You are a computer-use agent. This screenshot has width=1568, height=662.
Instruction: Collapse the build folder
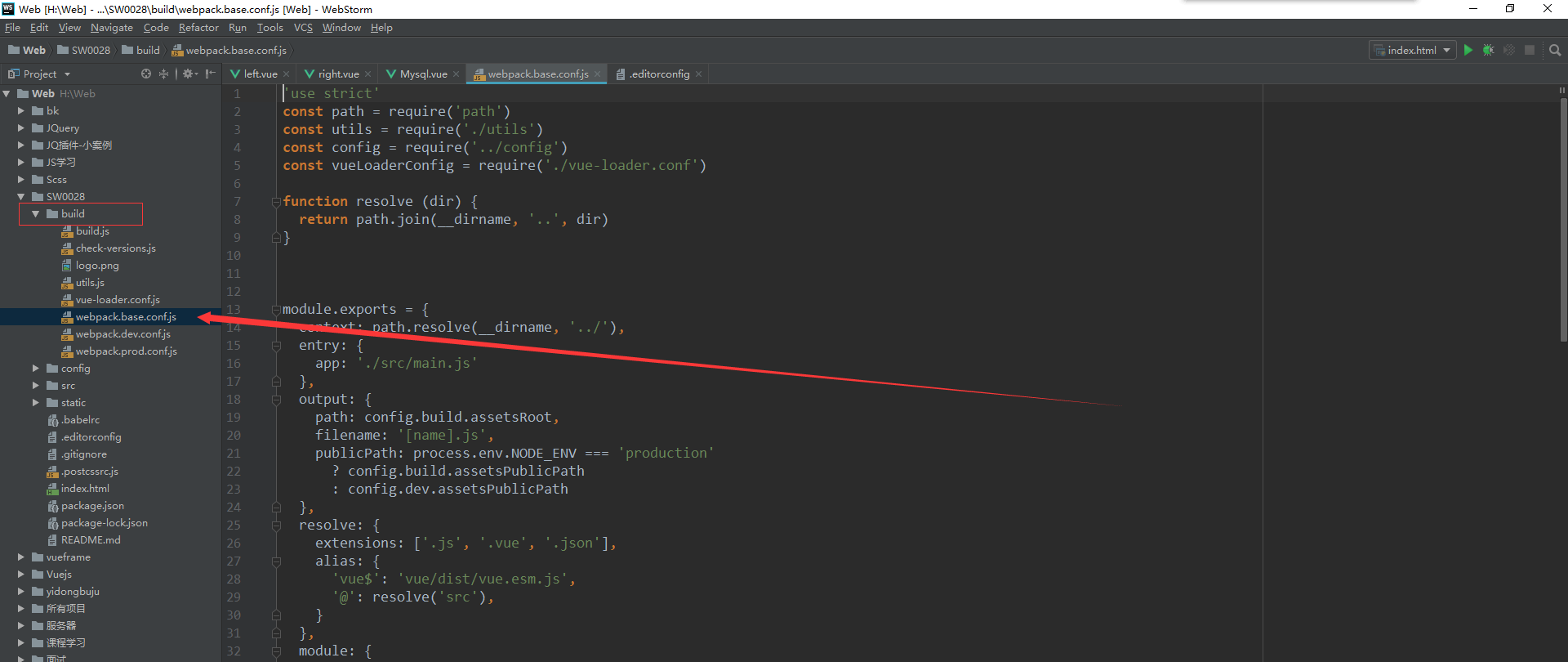[36, 214]
